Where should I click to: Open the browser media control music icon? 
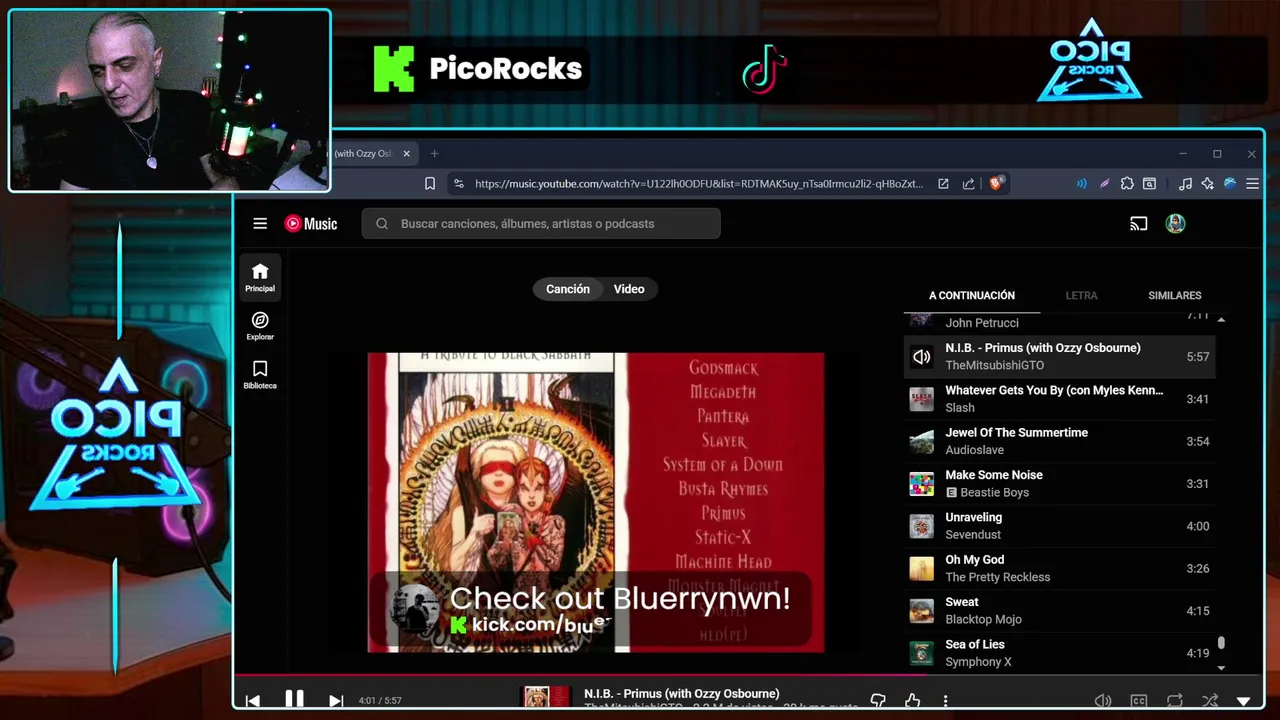1185,184
